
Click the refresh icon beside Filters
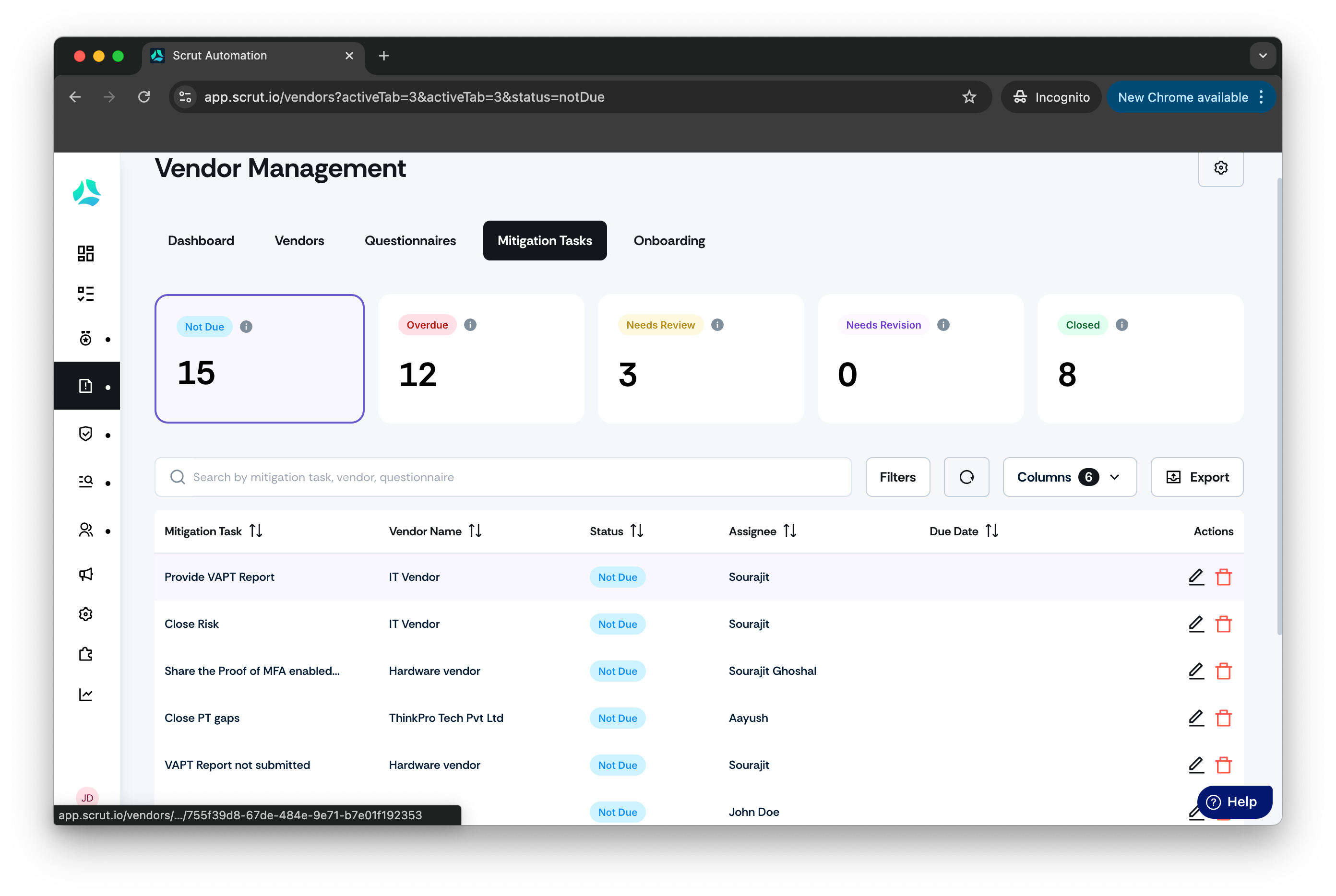tap(966, 477)
